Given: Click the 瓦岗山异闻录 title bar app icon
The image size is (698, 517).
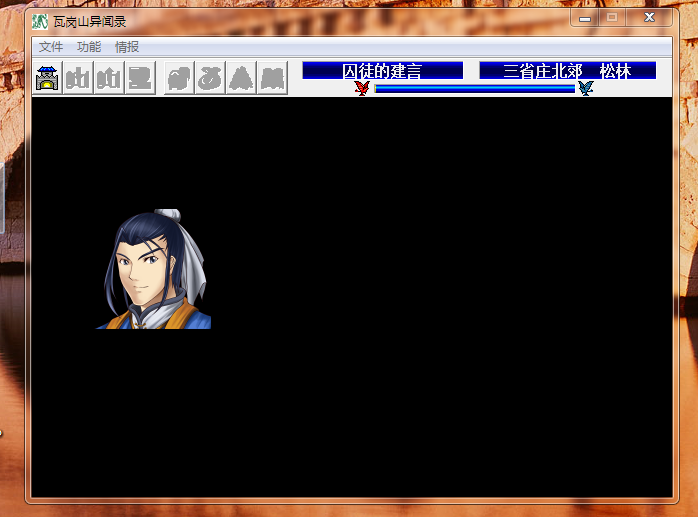Looking at the screenshot, I should click(x=40, y=21).
